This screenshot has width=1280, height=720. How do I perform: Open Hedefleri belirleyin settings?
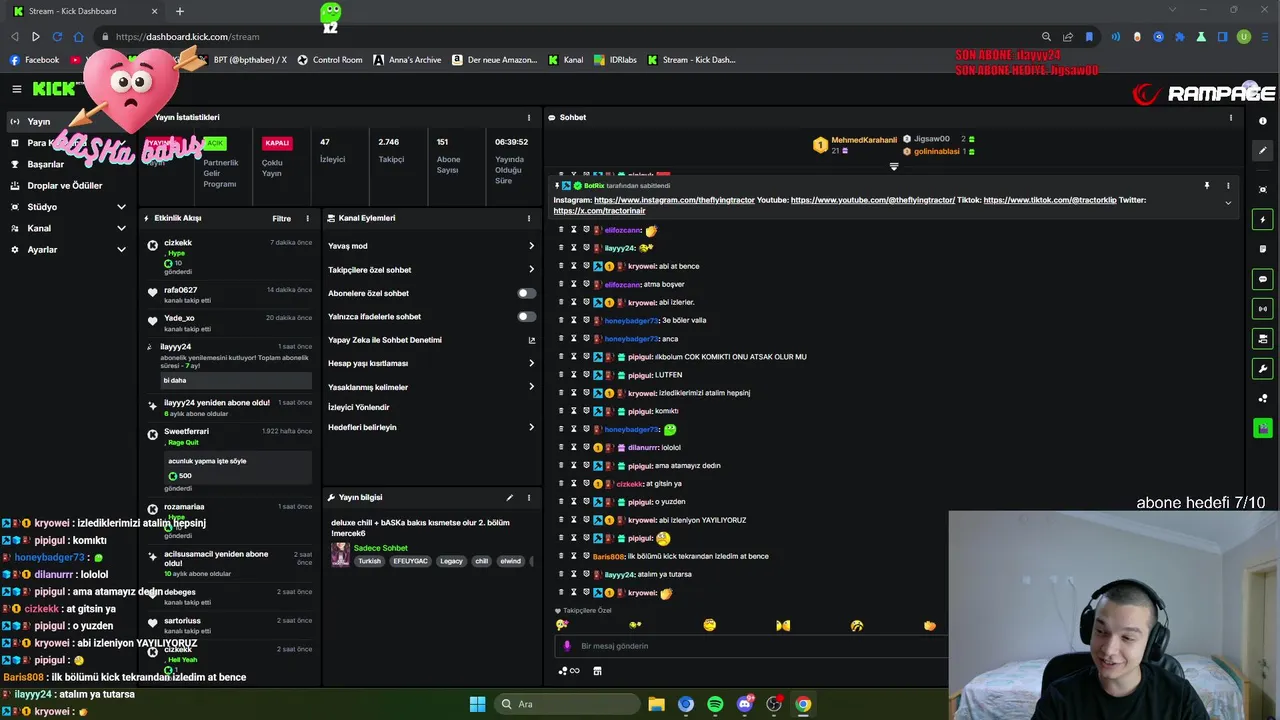coord(531,427)
